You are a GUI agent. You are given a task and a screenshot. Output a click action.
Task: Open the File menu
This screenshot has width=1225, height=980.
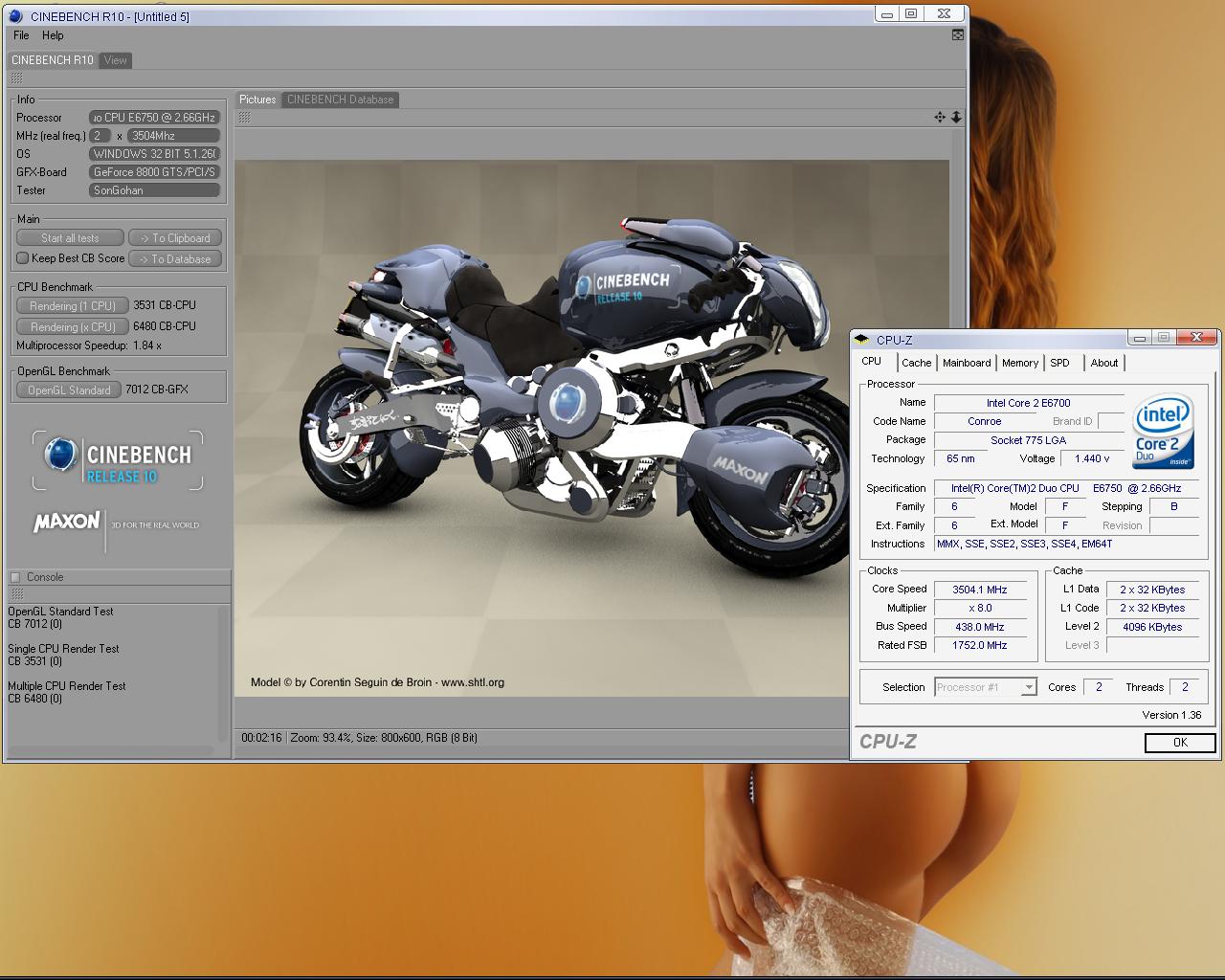[21, 35]
